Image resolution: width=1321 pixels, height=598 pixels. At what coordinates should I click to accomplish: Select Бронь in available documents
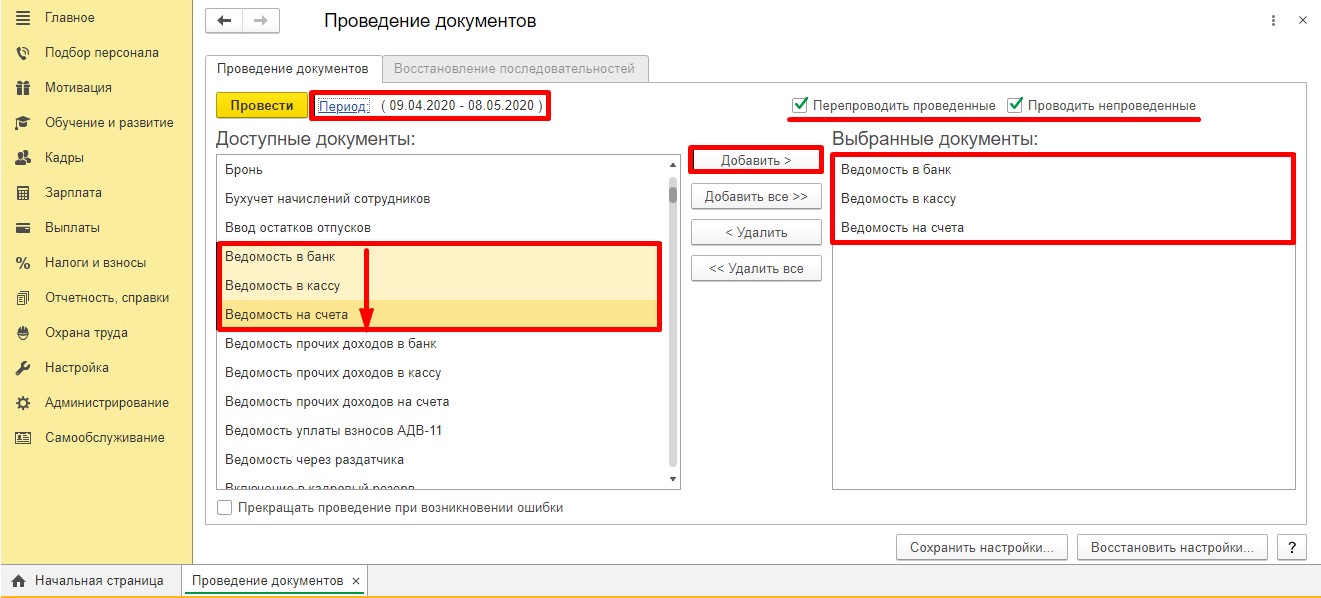click(x=441, y=170)
